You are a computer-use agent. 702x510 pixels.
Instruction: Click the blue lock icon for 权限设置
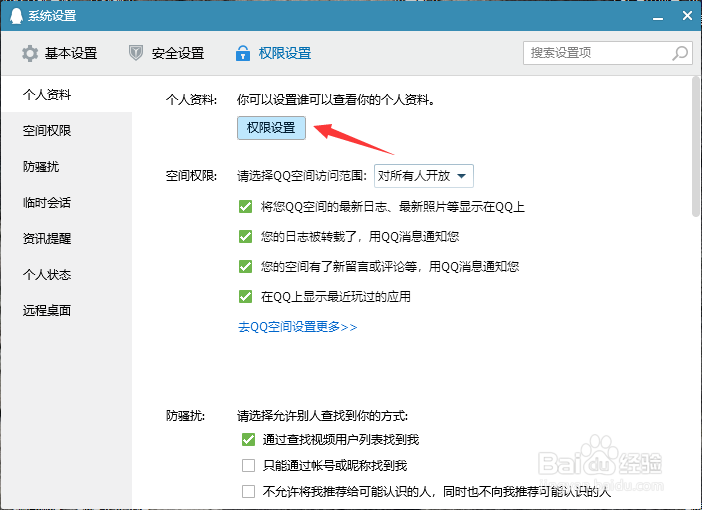[243, 53]
